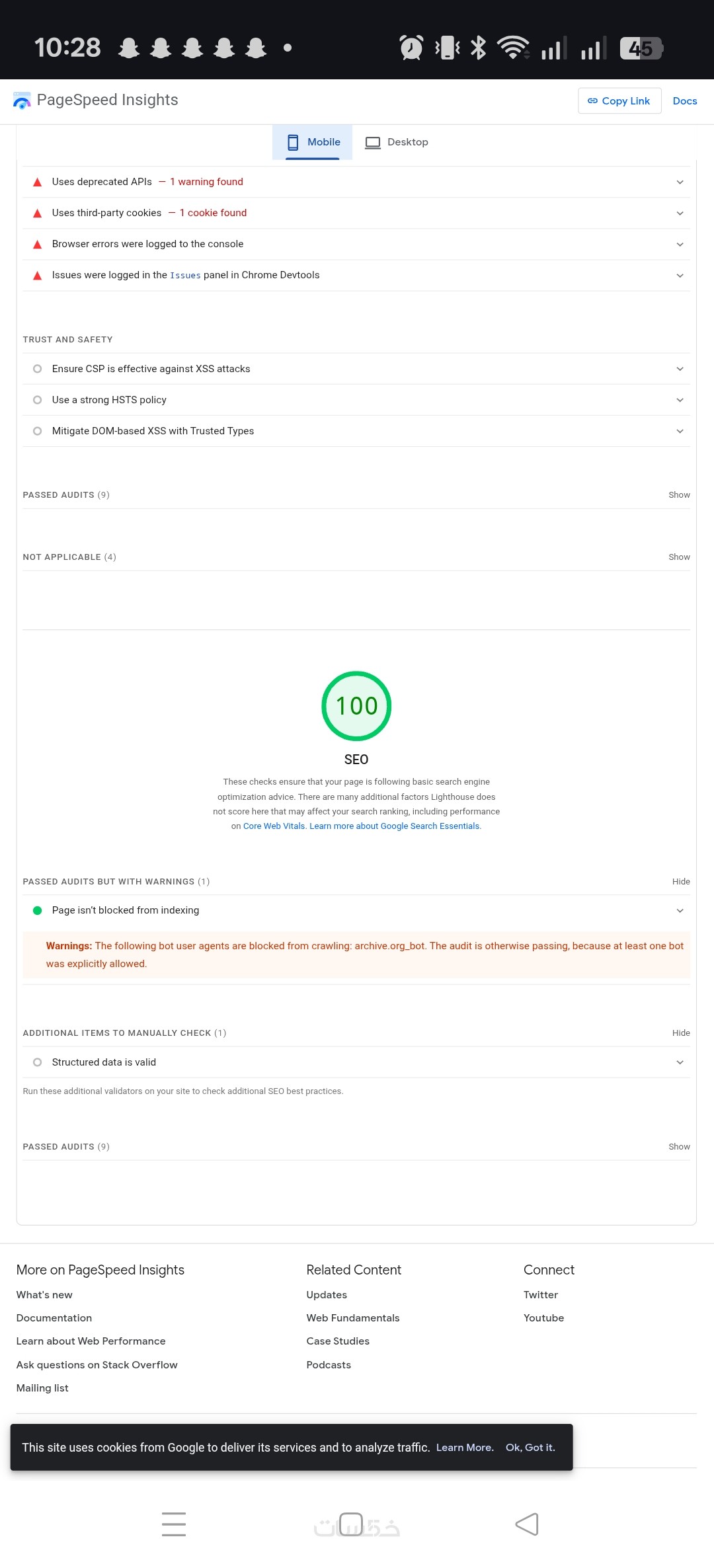
Task: Click the Copy Link button
Action: pos(619,101)
